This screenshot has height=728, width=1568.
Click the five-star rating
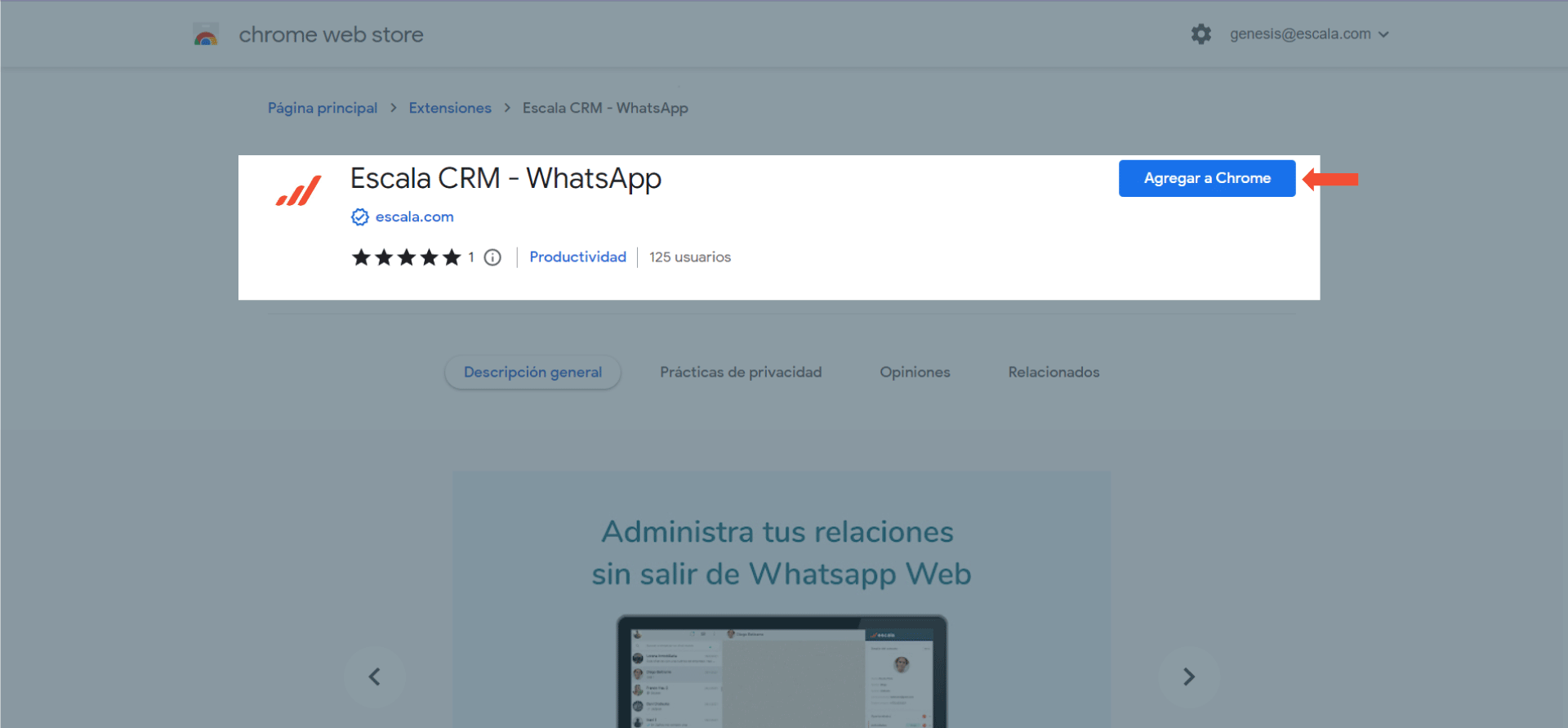point(406,257)
